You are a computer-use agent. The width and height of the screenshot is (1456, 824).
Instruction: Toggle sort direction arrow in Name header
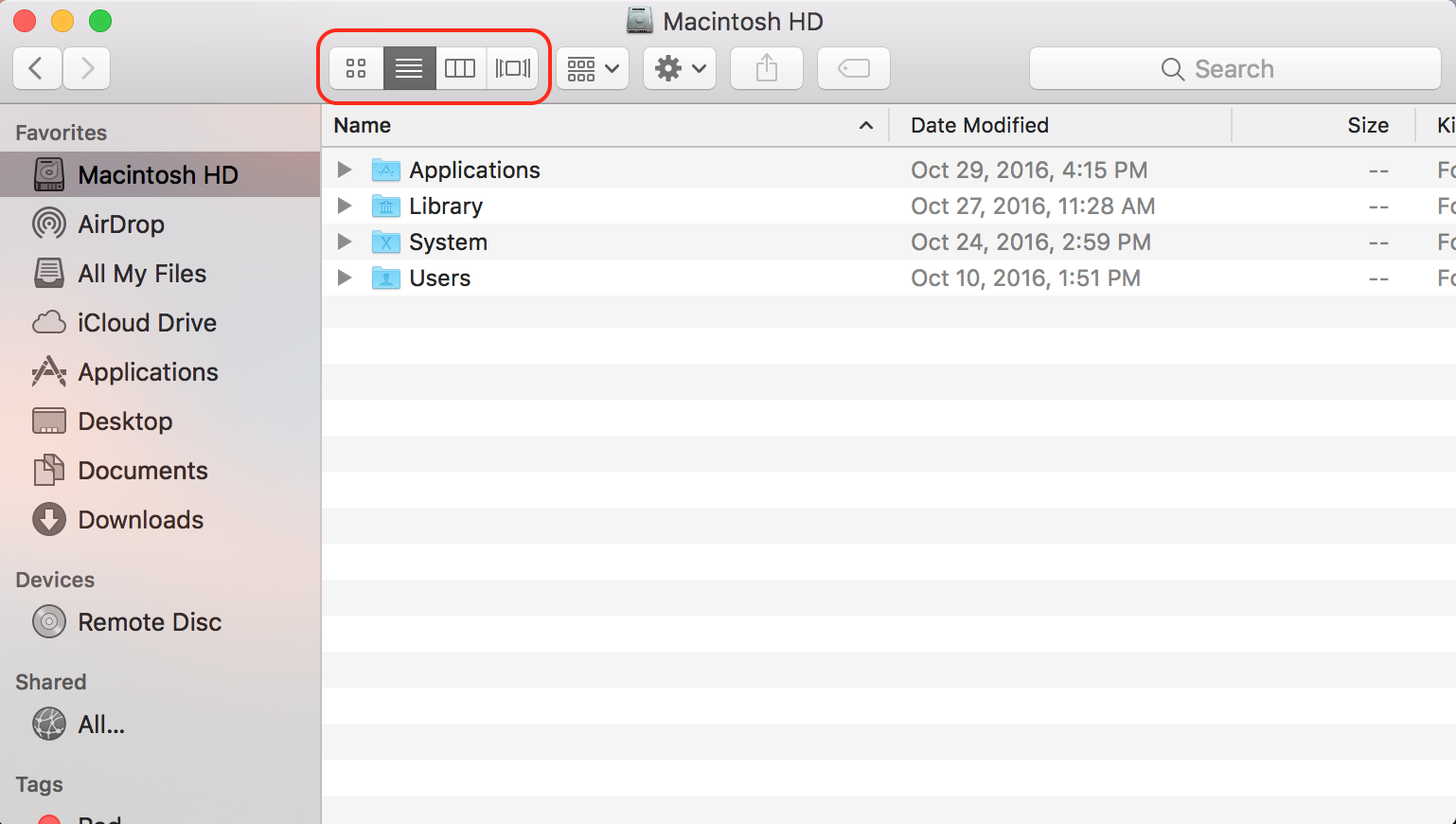coord(865,125)
